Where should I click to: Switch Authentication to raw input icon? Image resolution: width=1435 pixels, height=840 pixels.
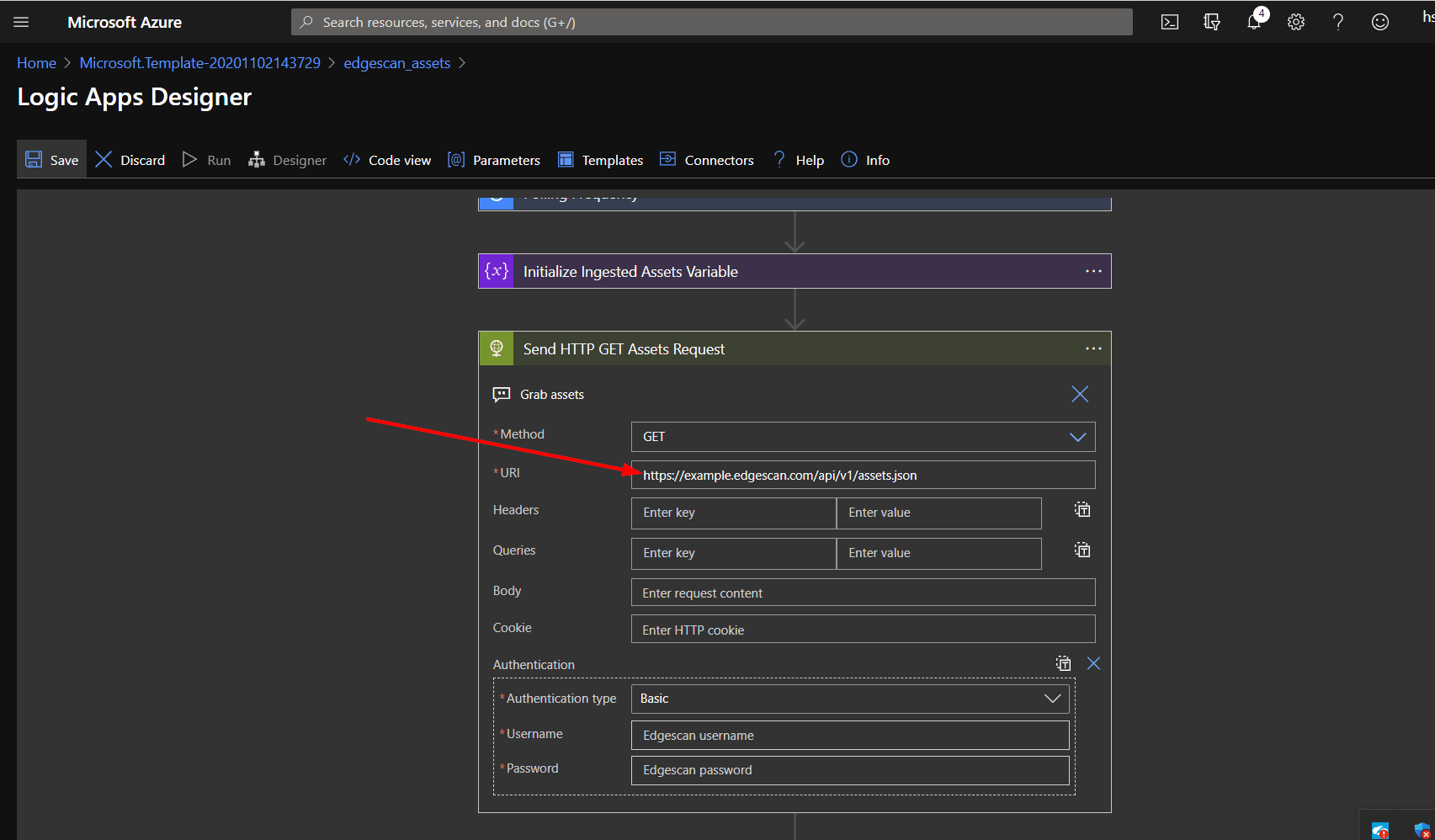pos(1064,663)
